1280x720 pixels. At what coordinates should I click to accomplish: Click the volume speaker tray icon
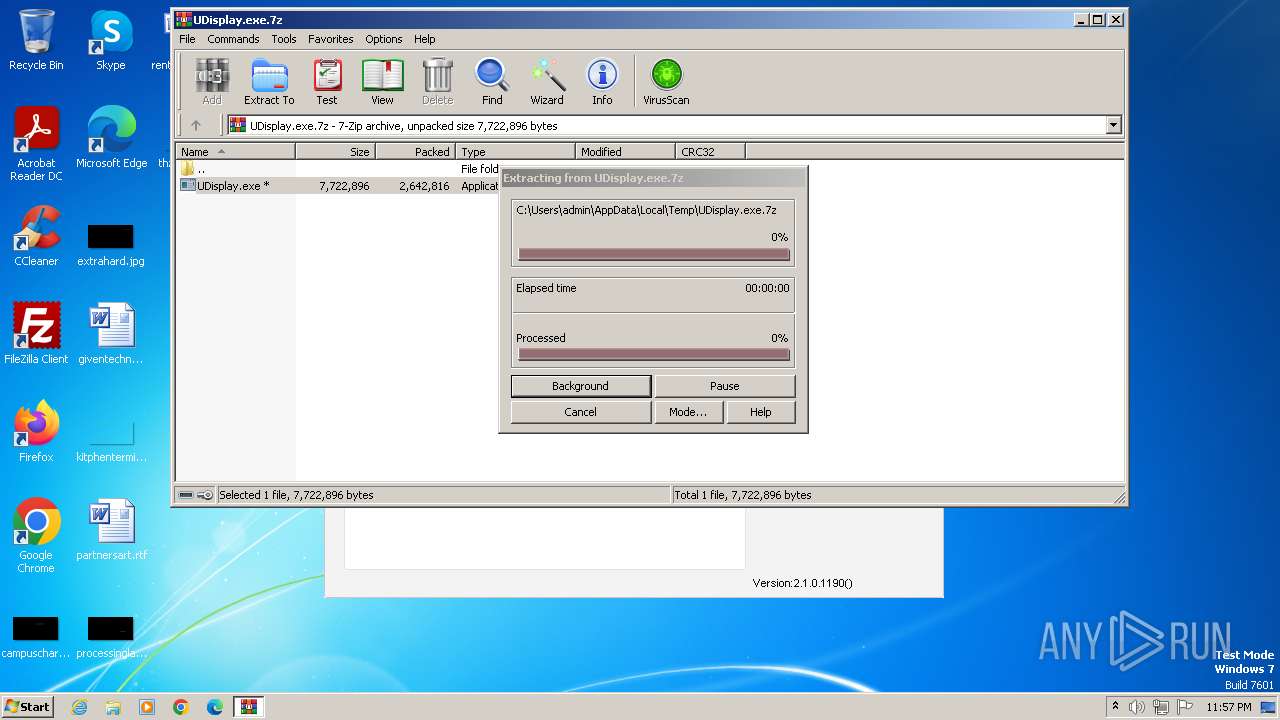tap(1137, 707)
